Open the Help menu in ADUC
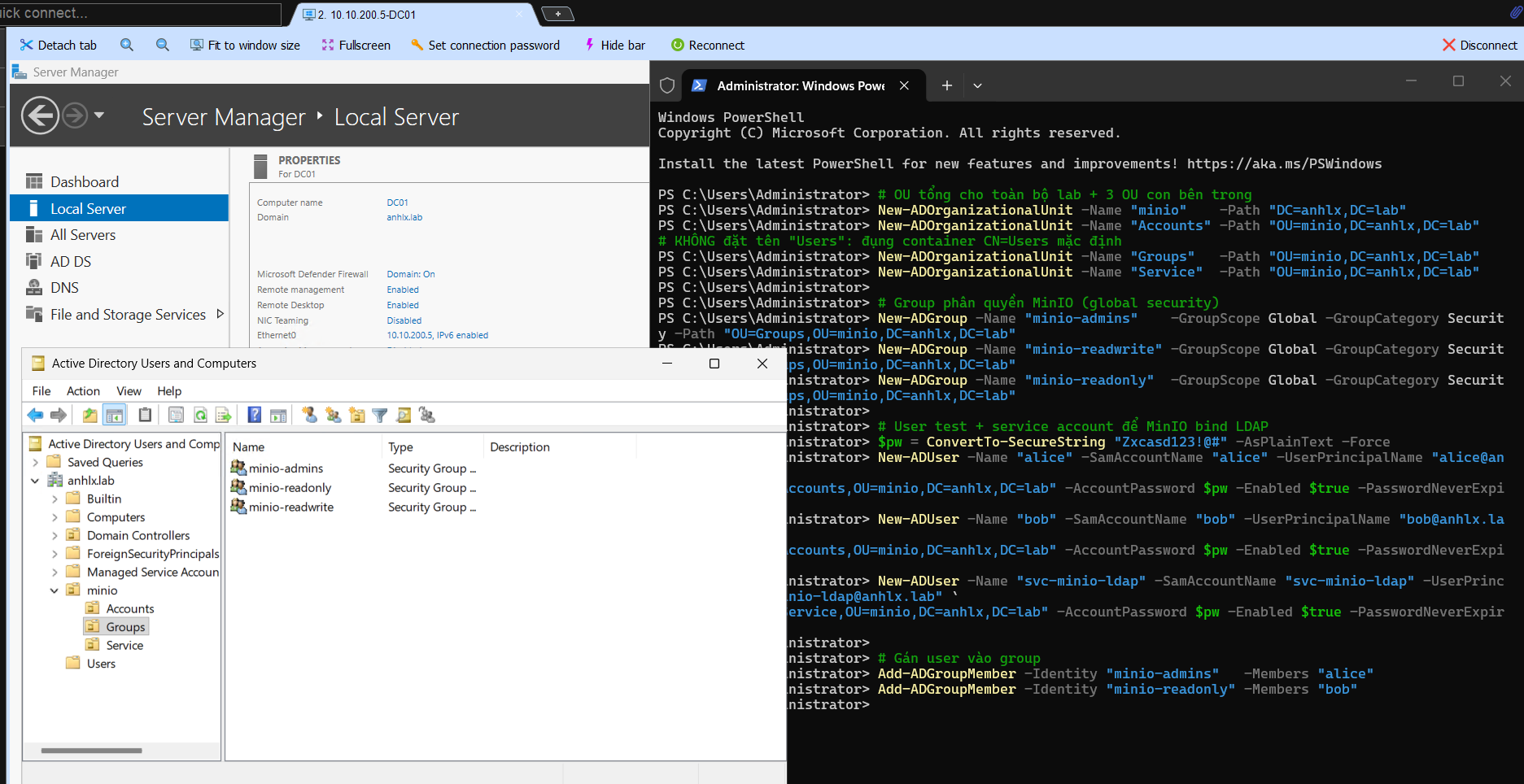This screenshot has width=1524, height=784. pyautogui.click(x=169, y=391)
